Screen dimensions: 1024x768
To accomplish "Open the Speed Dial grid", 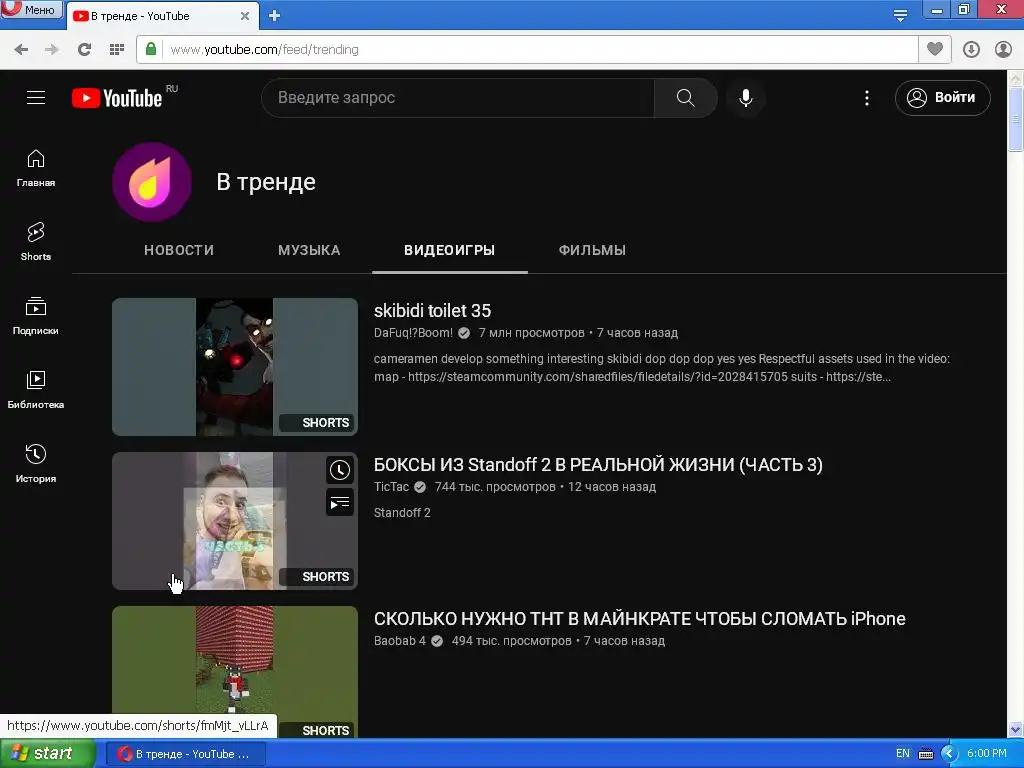I will [x=117, y=50].
